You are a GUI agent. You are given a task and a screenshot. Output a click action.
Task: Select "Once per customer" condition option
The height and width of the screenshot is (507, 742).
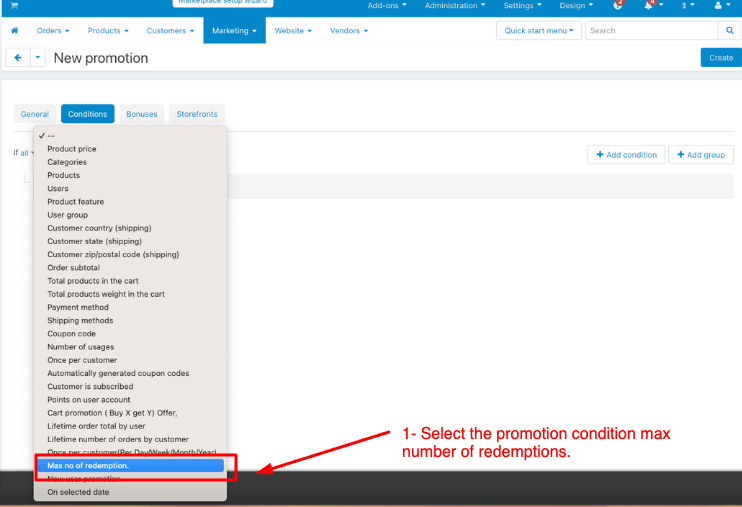click(x=82, y=360)
